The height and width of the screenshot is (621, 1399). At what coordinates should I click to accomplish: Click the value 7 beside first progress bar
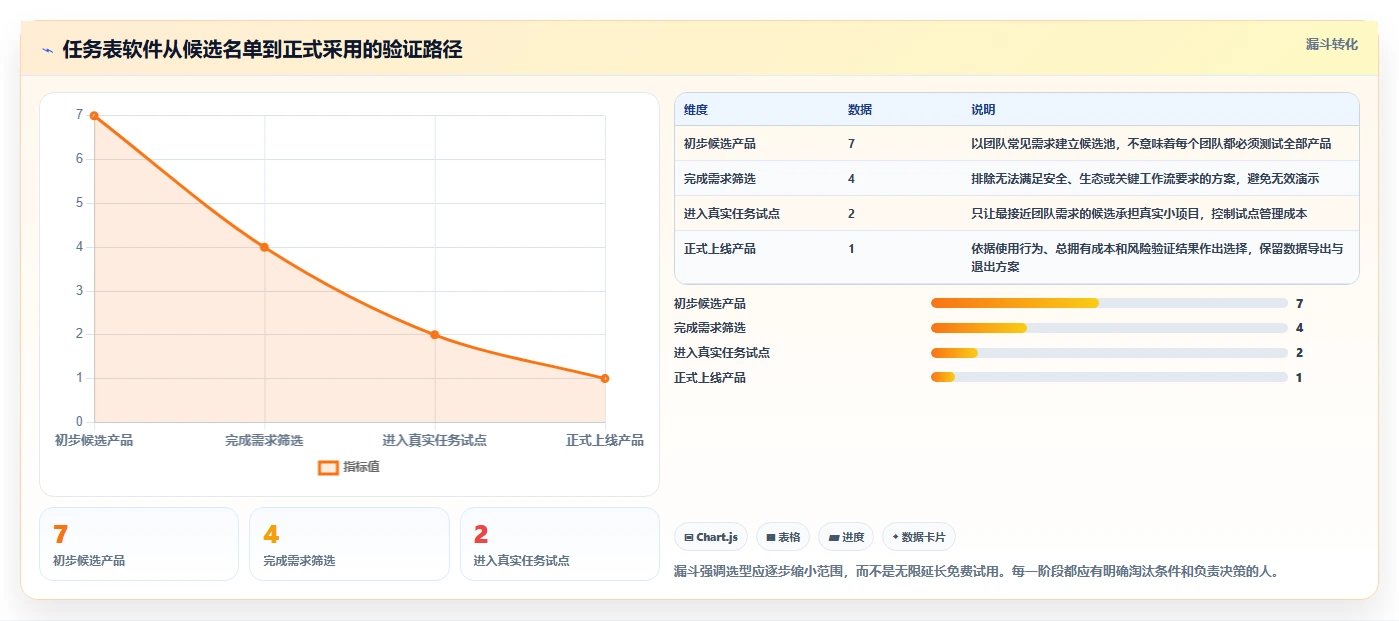point(1299,303)
